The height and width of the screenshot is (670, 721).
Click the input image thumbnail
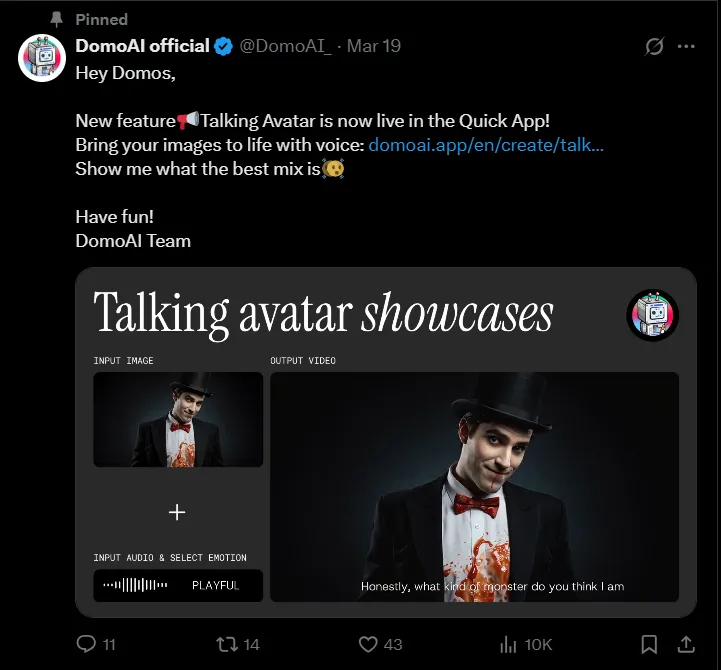point(178,419)
